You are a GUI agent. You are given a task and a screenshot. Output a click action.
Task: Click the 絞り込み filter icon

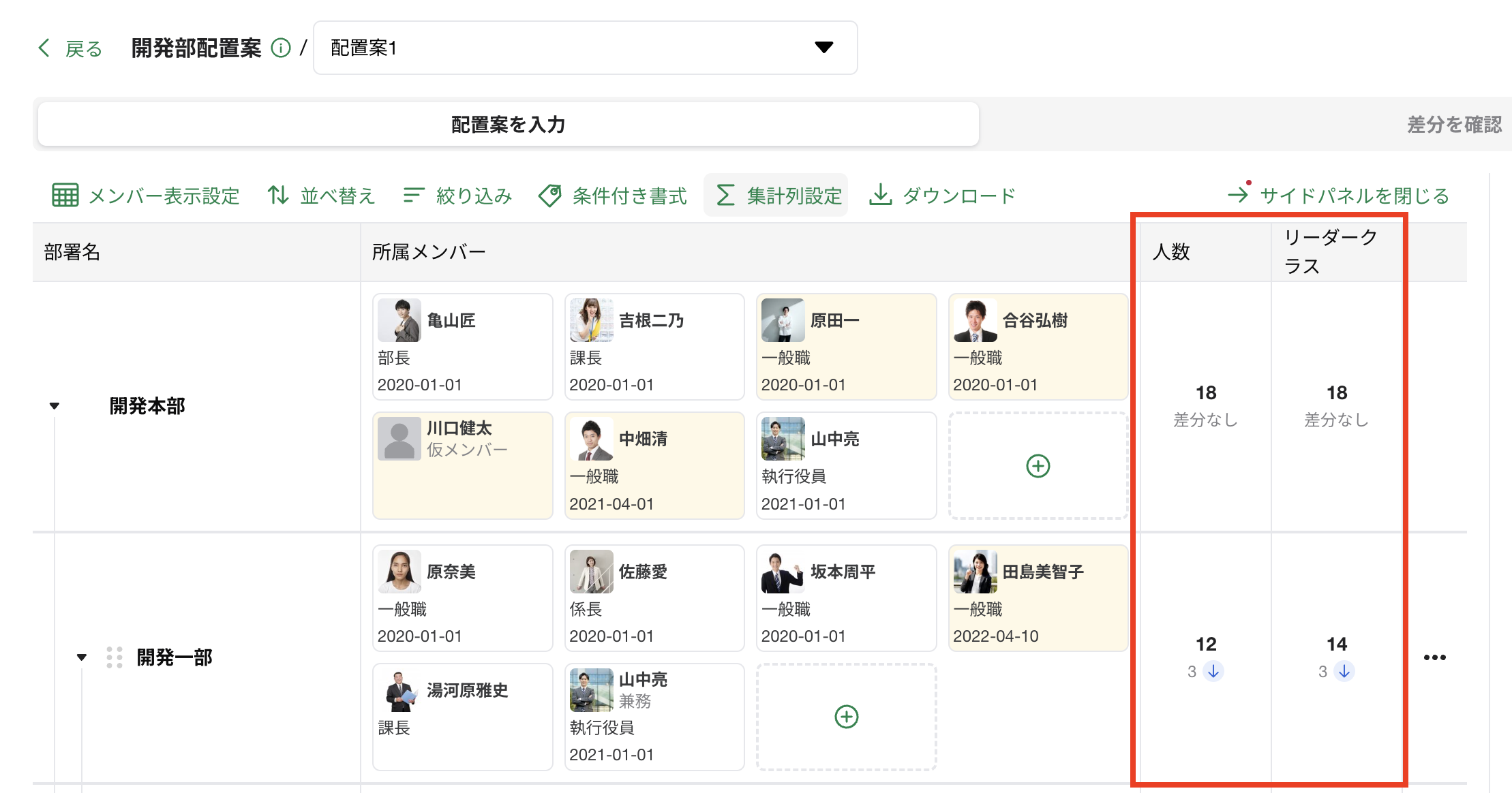[413, 196]
